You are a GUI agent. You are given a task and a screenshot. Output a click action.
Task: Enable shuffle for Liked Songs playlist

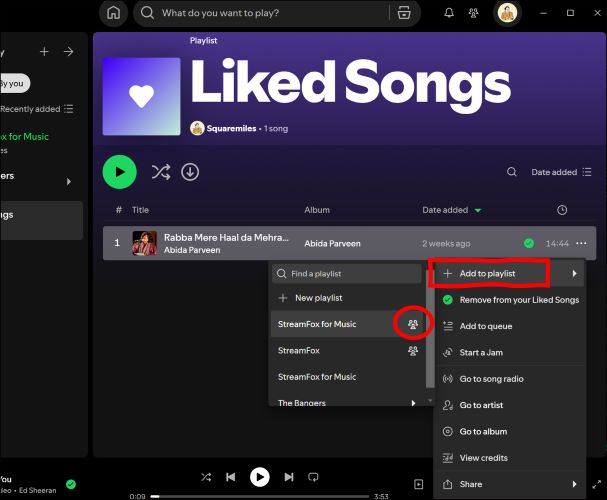click(x=161, y=172)
